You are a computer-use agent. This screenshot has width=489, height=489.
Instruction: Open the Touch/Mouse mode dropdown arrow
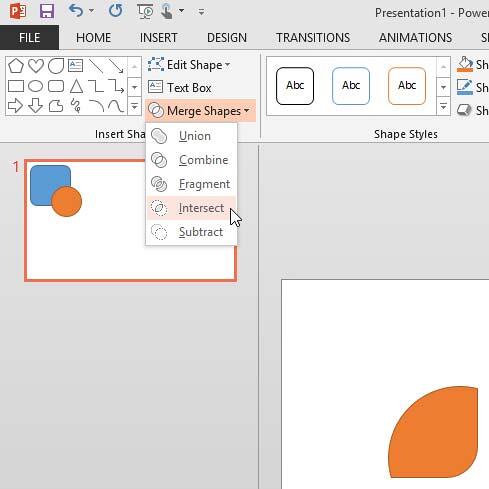181,11
